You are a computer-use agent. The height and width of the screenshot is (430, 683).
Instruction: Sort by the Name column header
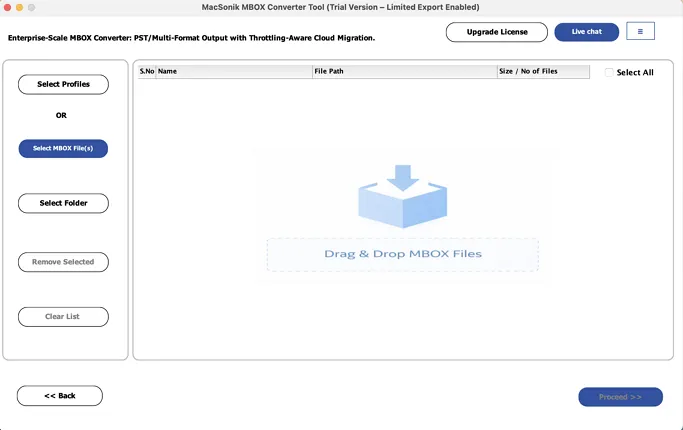click(234, 71)
